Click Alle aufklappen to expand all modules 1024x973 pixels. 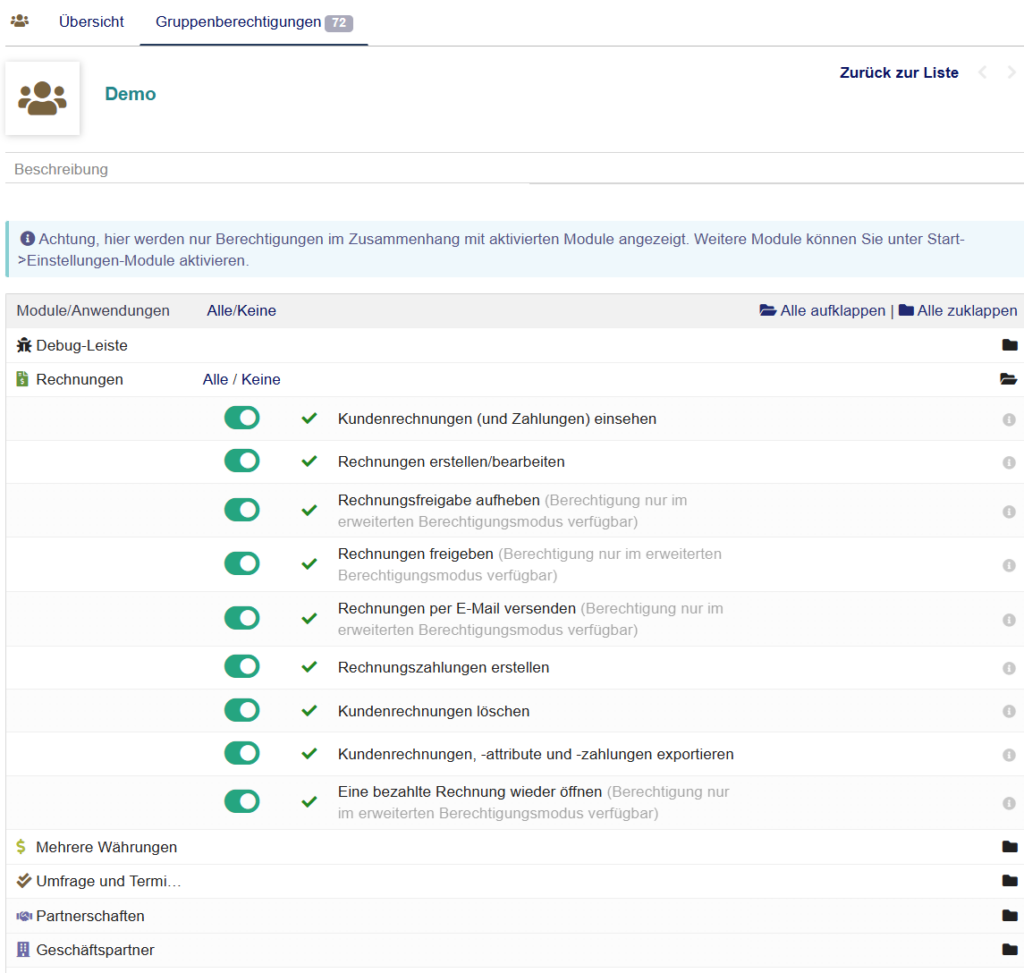823,311
